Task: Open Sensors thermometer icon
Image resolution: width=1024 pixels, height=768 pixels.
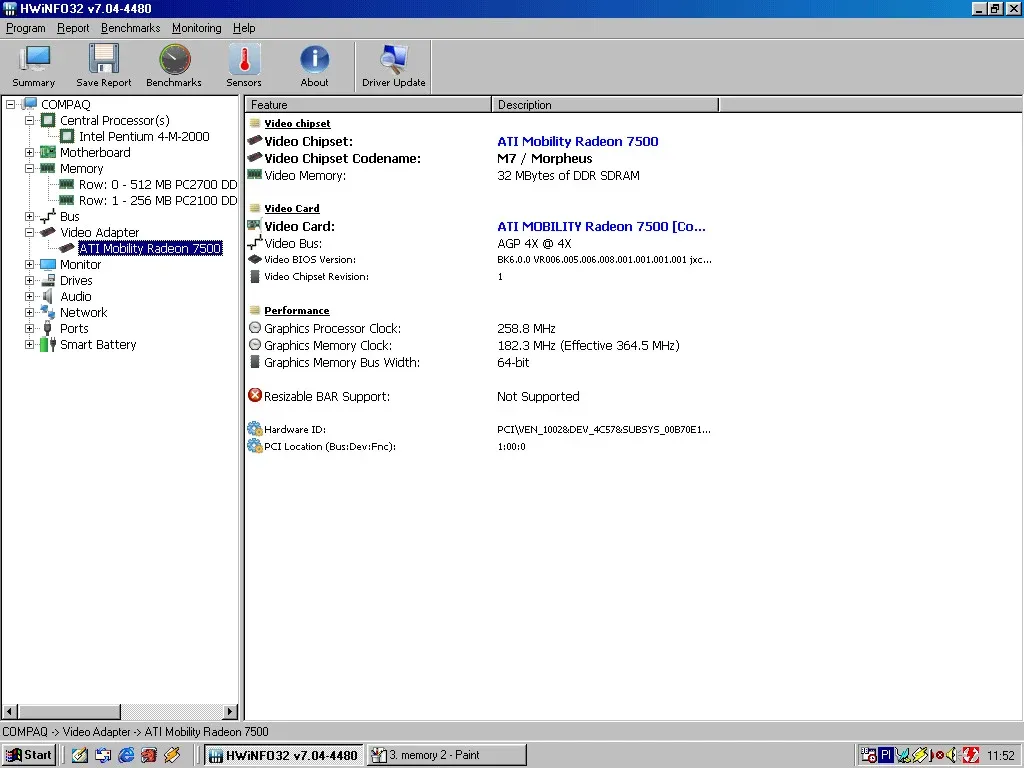Action: tap(244, 59)
